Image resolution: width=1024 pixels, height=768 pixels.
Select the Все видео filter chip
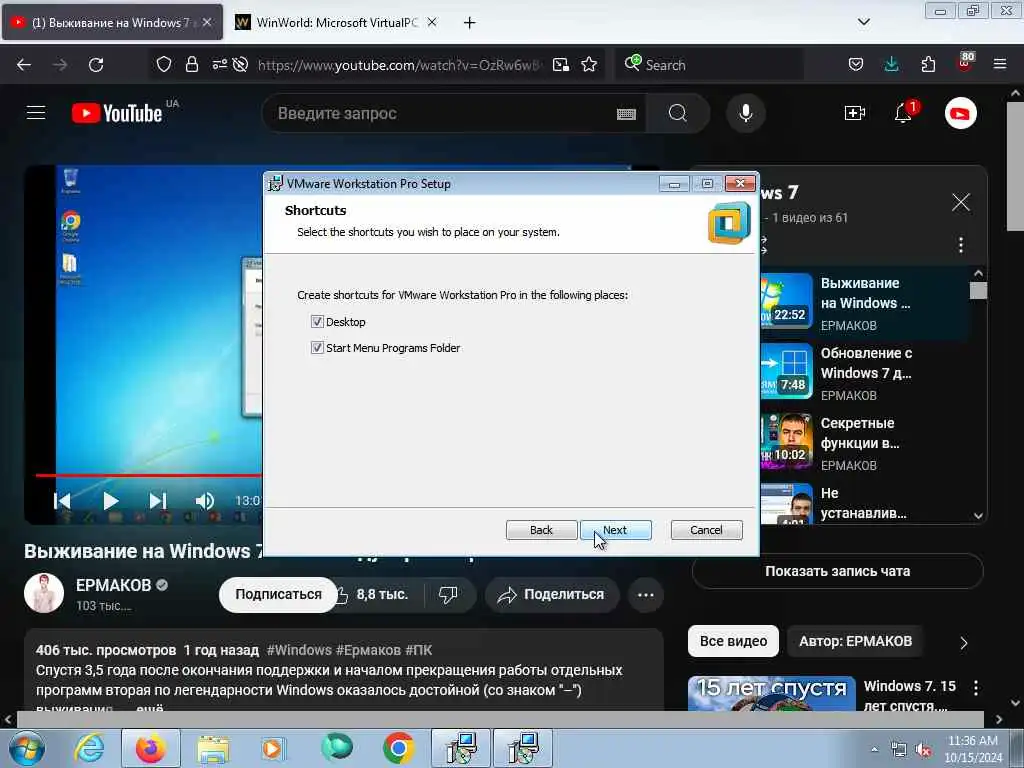733,641
